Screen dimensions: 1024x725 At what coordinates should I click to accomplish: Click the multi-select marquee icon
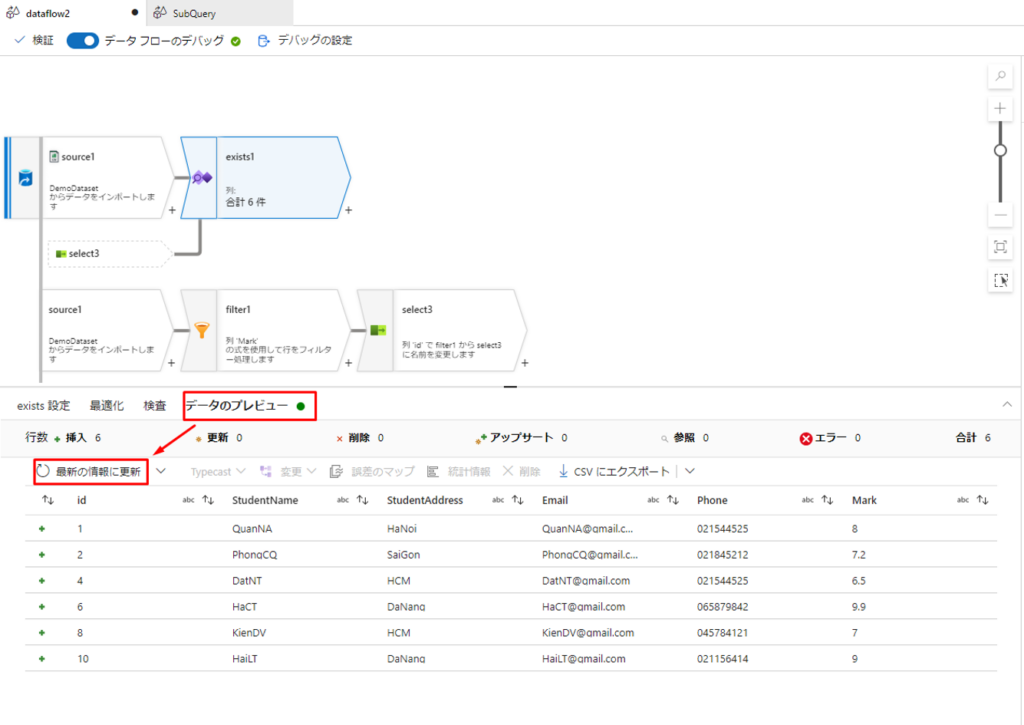pos(1000,281)
